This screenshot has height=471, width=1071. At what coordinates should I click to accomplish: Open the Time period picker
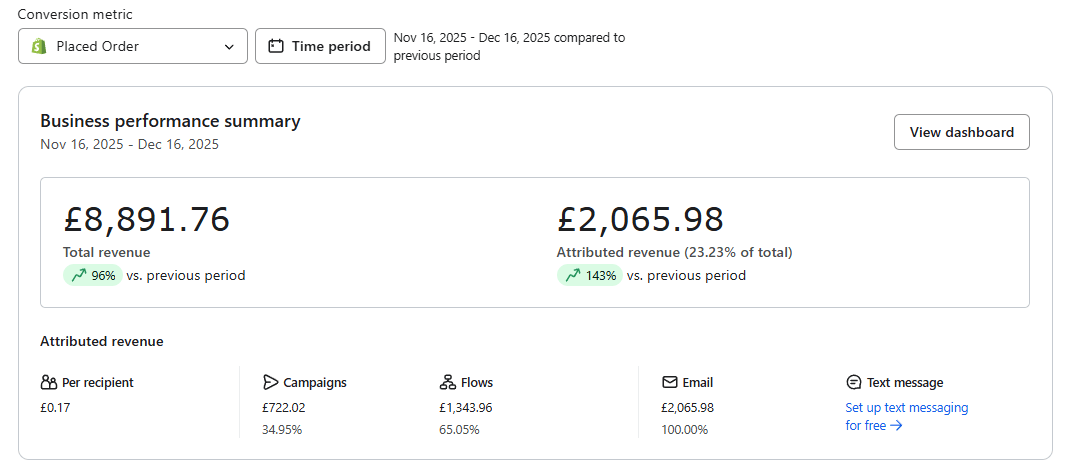[x=320, y=46]
